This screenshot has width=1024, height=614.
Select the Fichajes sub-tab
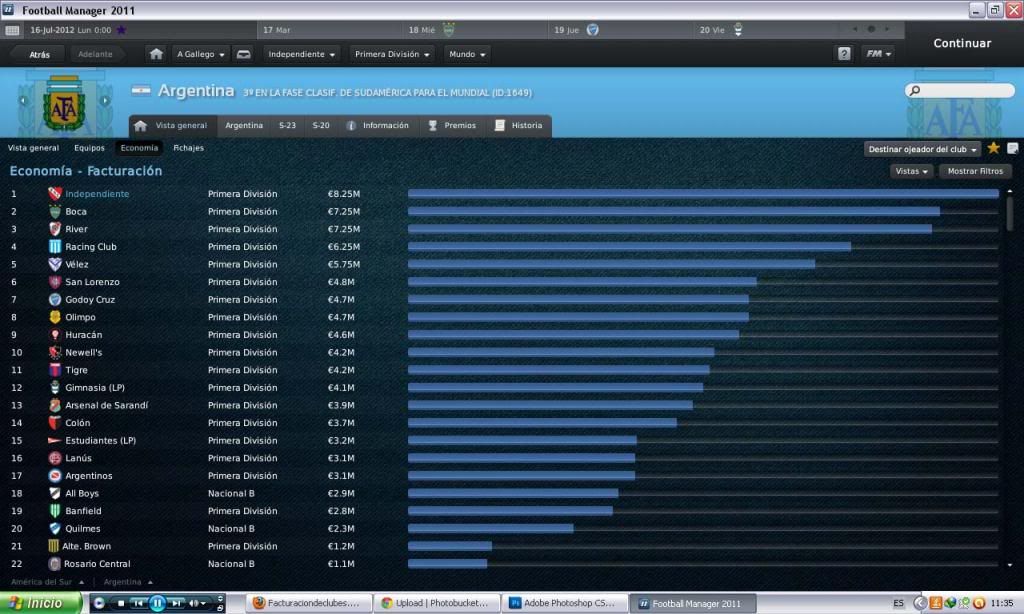click(188, 148)
